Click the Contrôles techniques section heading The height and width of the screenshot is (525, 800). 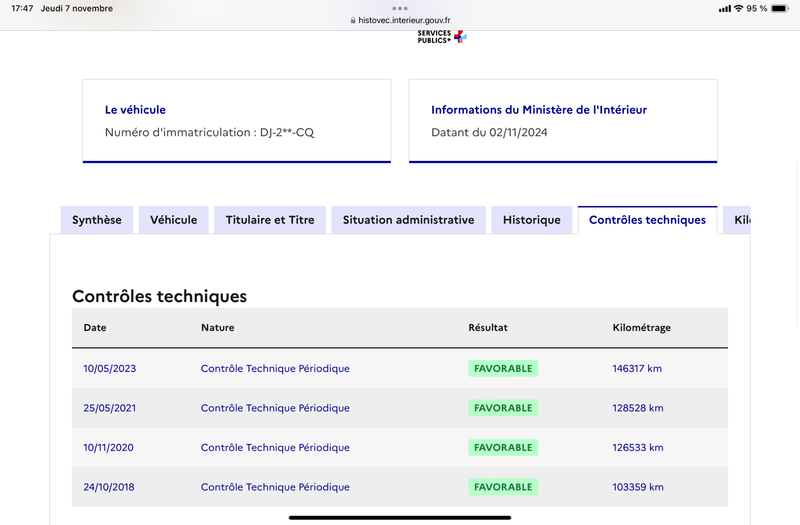point(159,296)
